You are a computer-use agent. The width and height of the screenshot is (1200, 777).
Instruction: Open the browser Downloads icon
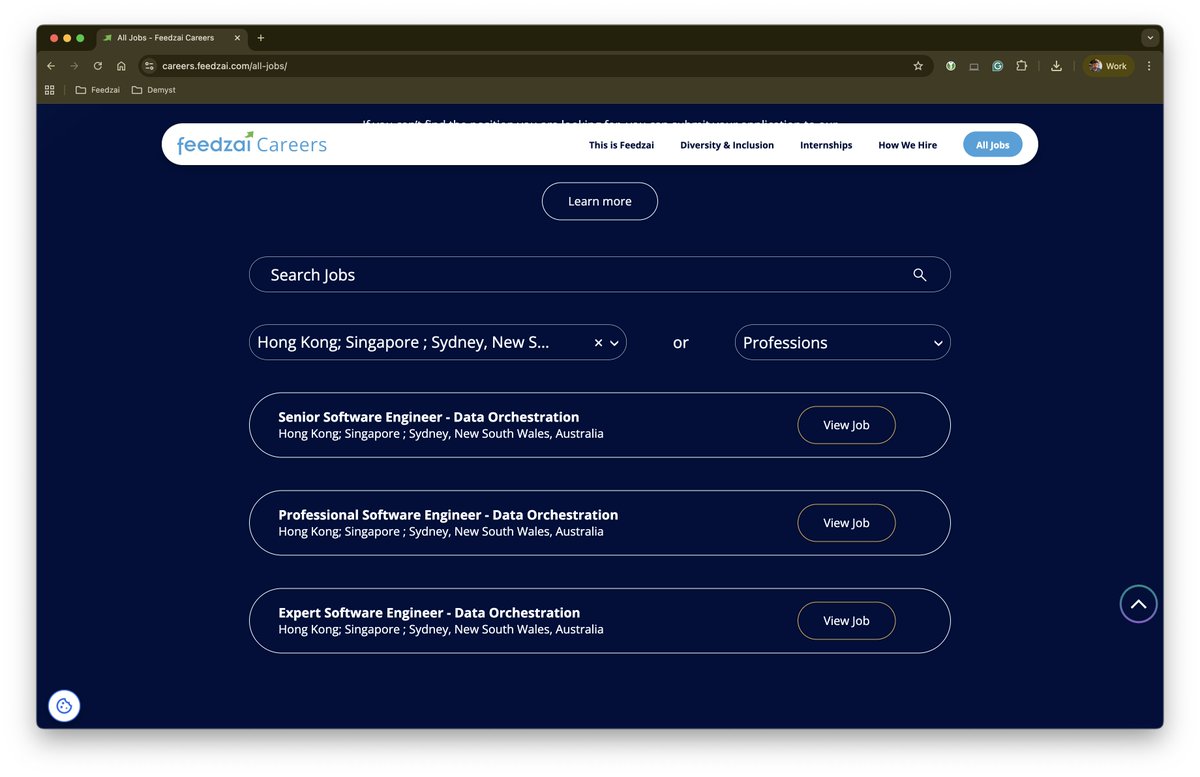[x=1056, y=66]
